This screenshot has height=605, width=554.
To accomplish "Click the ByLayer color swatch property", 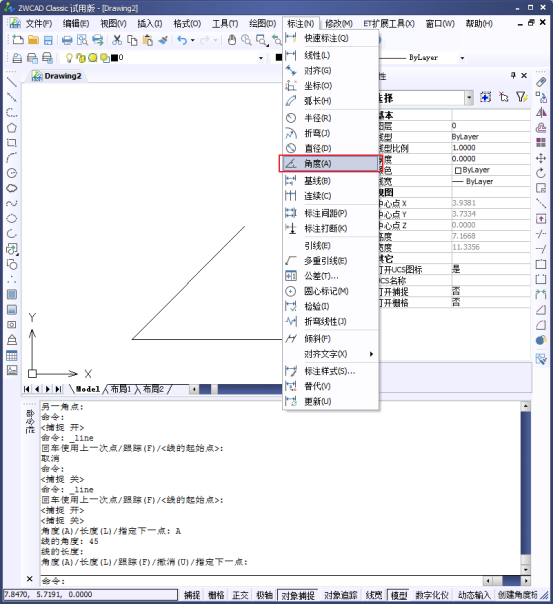I will [x=472, y=170].
